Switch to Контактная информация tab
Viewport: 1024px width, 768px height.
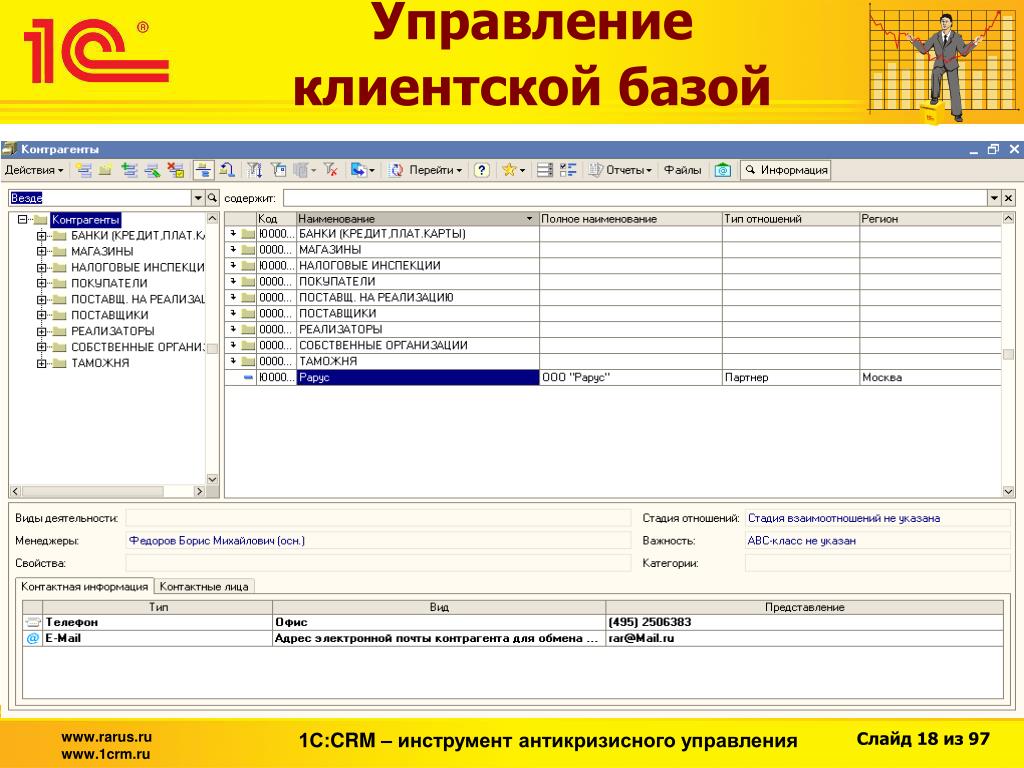coord(84,586)
